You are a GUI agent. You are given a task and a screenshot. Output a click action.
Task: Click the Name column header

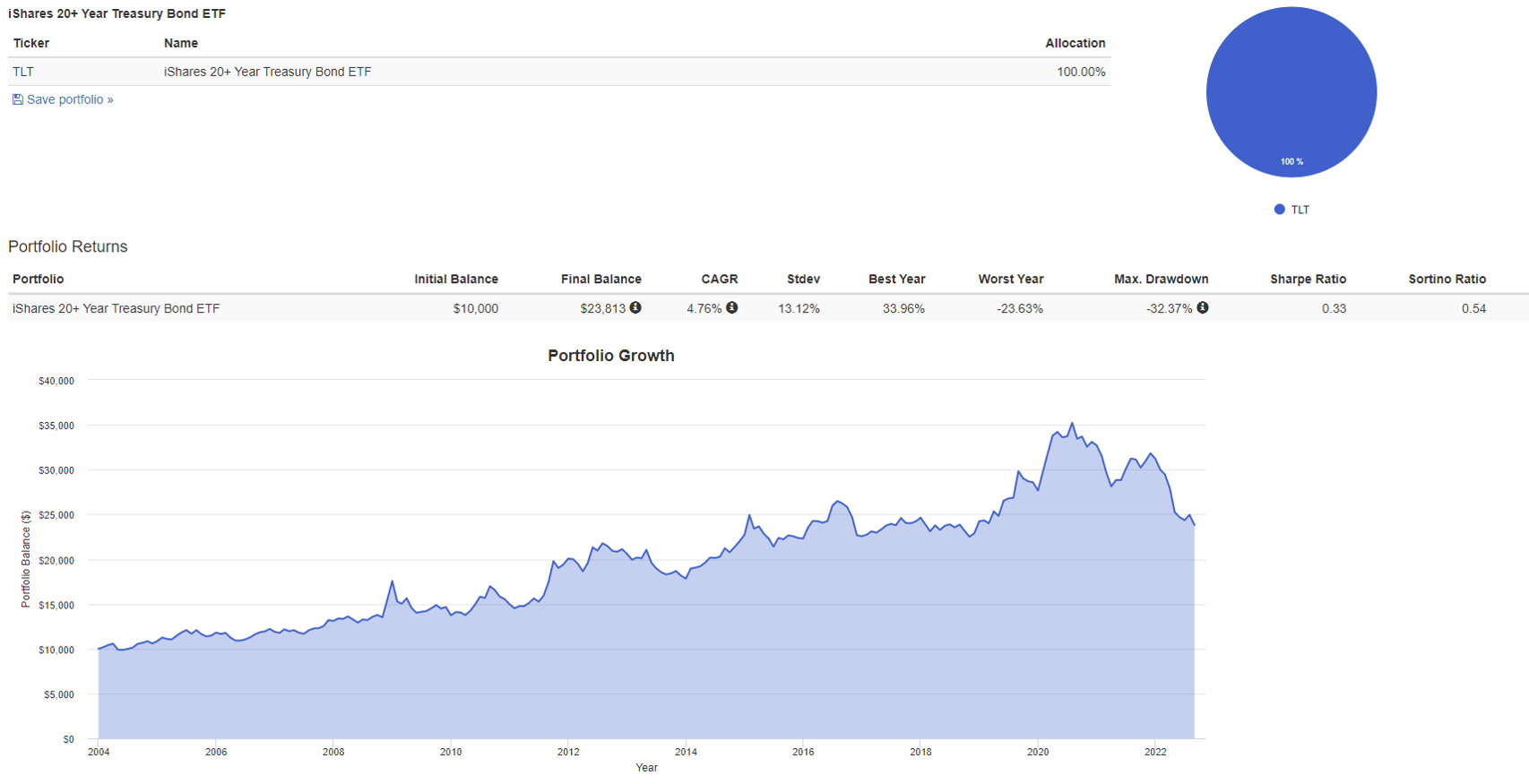181,43
